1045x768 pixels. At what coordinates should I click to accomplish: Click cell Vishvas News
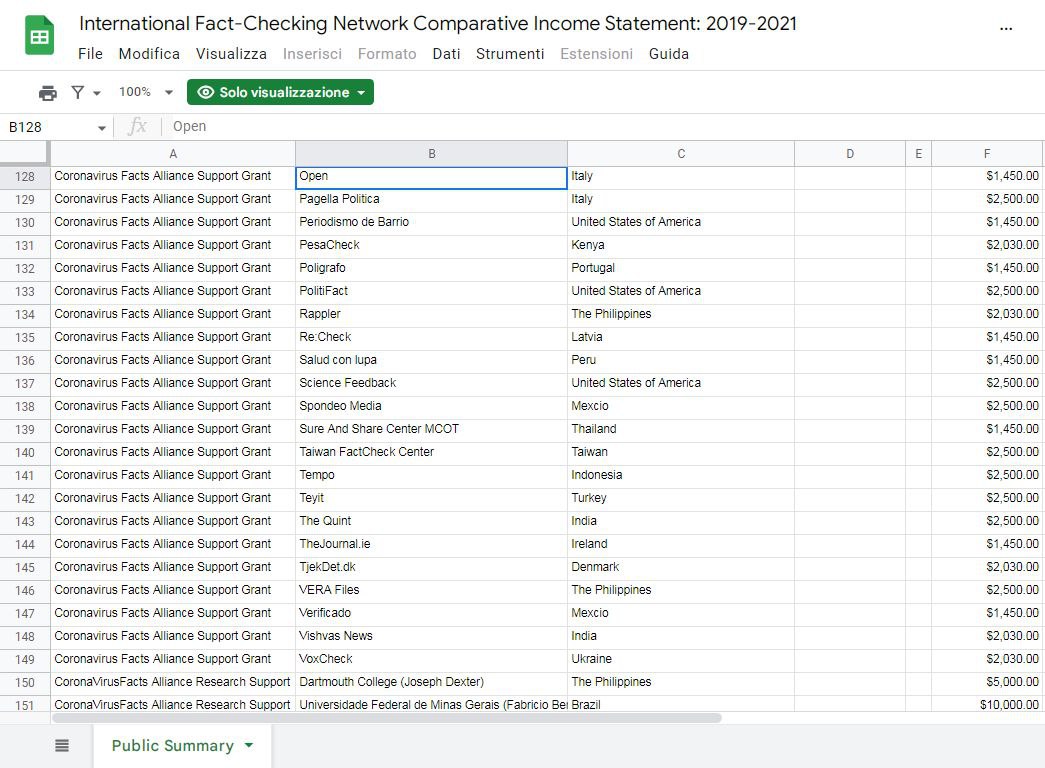tap(431, 636)
